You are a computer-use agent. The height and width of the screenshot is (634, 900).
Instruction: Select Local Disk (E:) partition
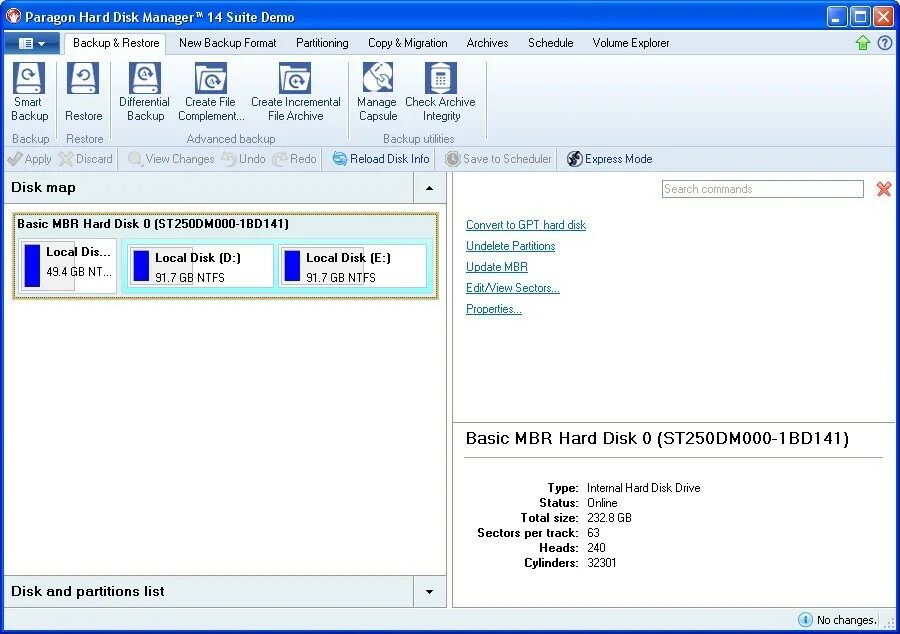click(x=353, y=266)
